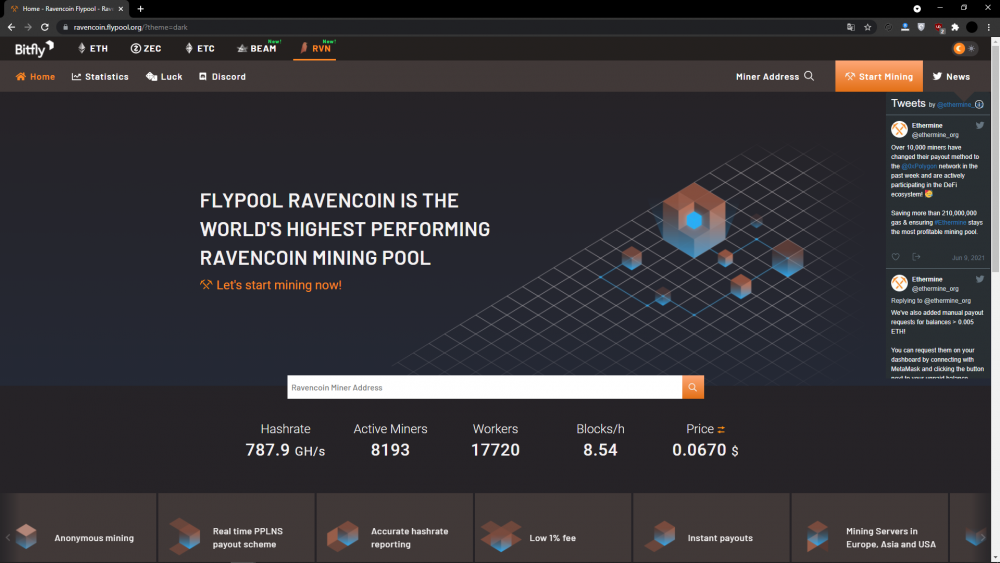Click the Twitter bird on second tweet
This screenshot has width=1000, height=563.
[x=980, y=279]
